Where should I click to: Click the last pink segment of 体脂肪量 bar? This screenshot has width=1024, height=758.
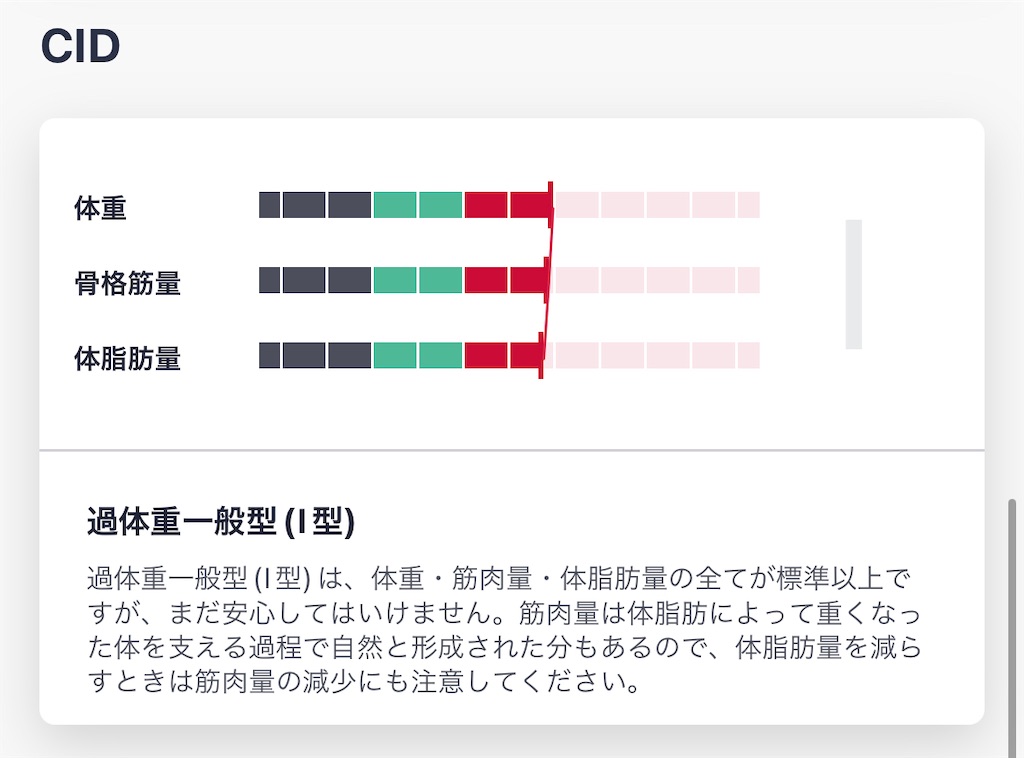(x=748, y=355)
